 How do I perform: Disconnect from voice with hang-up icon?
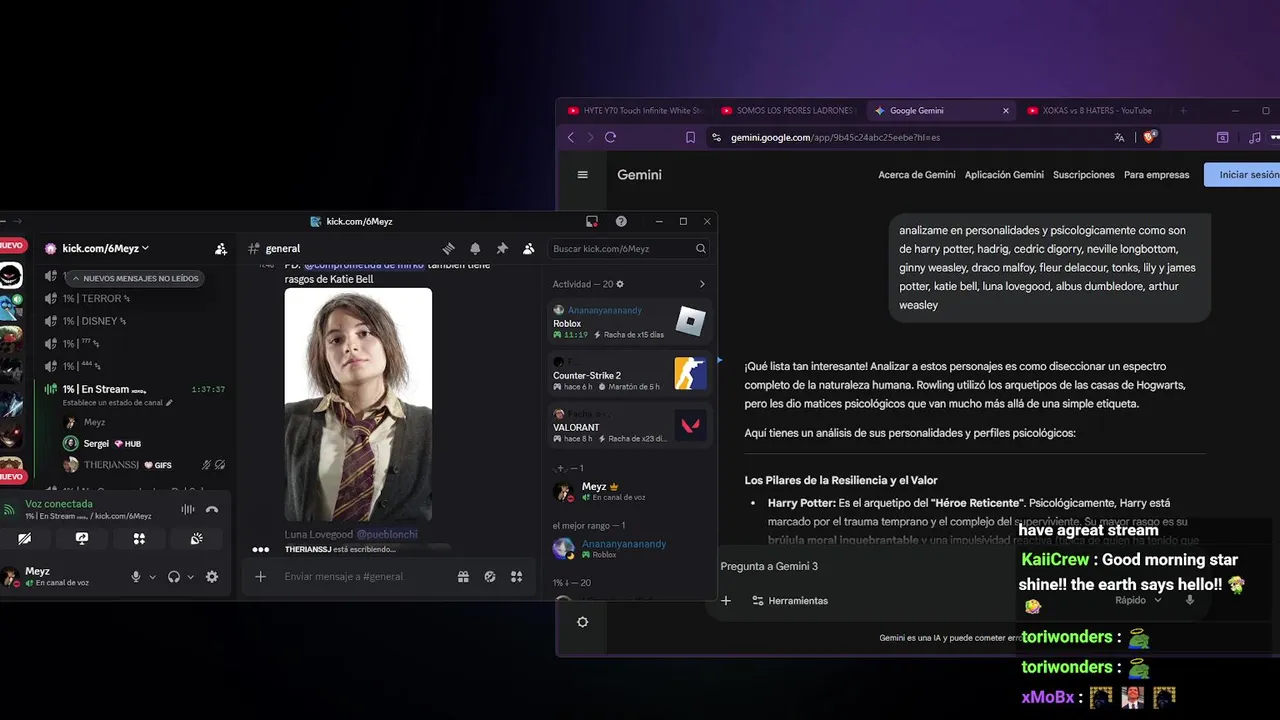point(212,509)
